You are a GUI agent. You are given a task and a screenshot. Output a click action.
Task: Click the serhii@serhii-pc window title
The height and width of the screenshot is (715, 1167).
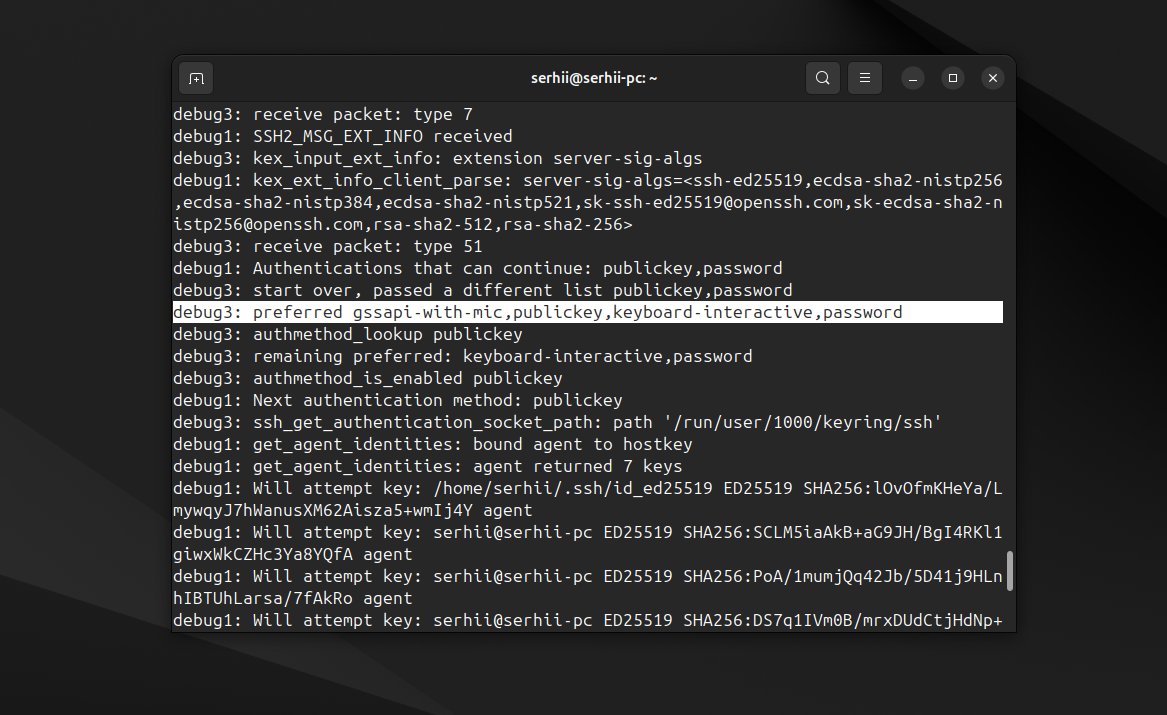pos(594,78)
